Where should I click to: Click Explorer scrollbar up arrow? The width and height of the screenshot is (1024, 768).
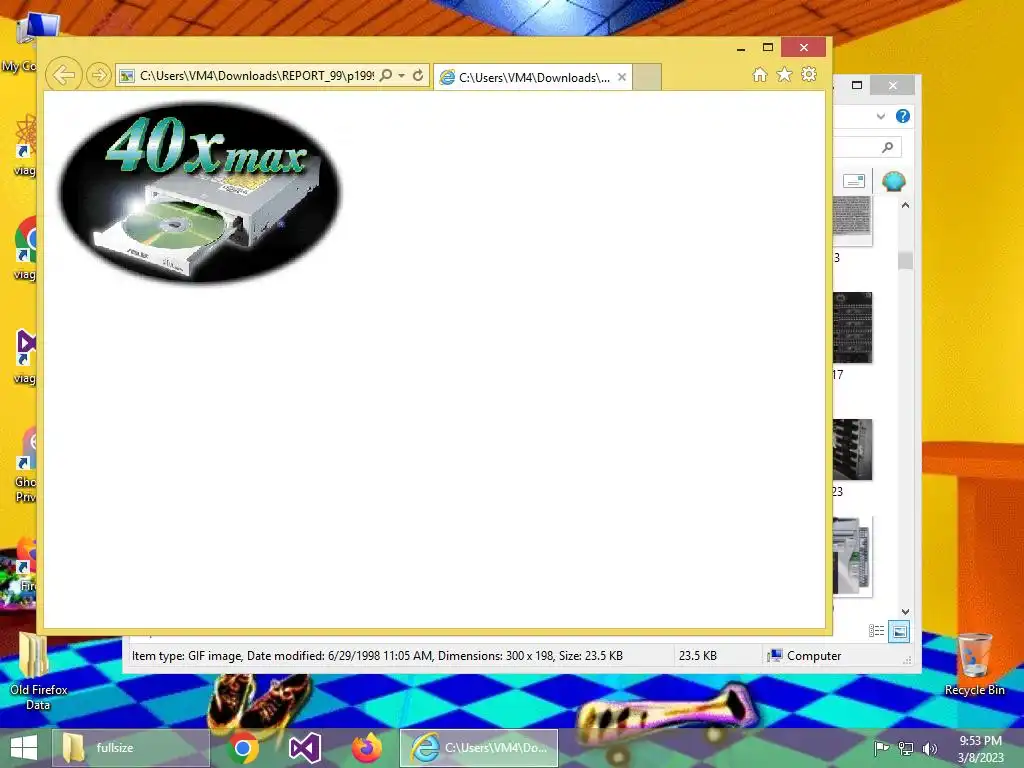(x=905, y=205)
